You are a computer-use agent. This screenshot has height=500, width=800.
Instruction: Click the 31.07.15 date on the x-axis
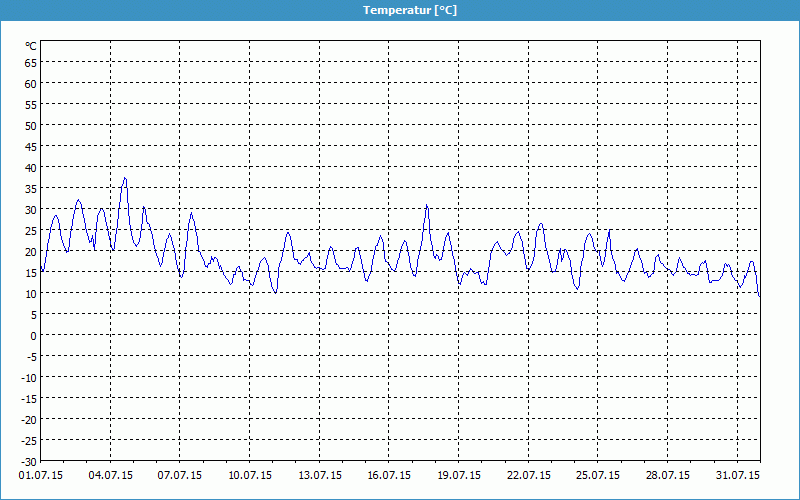(737, 475)
